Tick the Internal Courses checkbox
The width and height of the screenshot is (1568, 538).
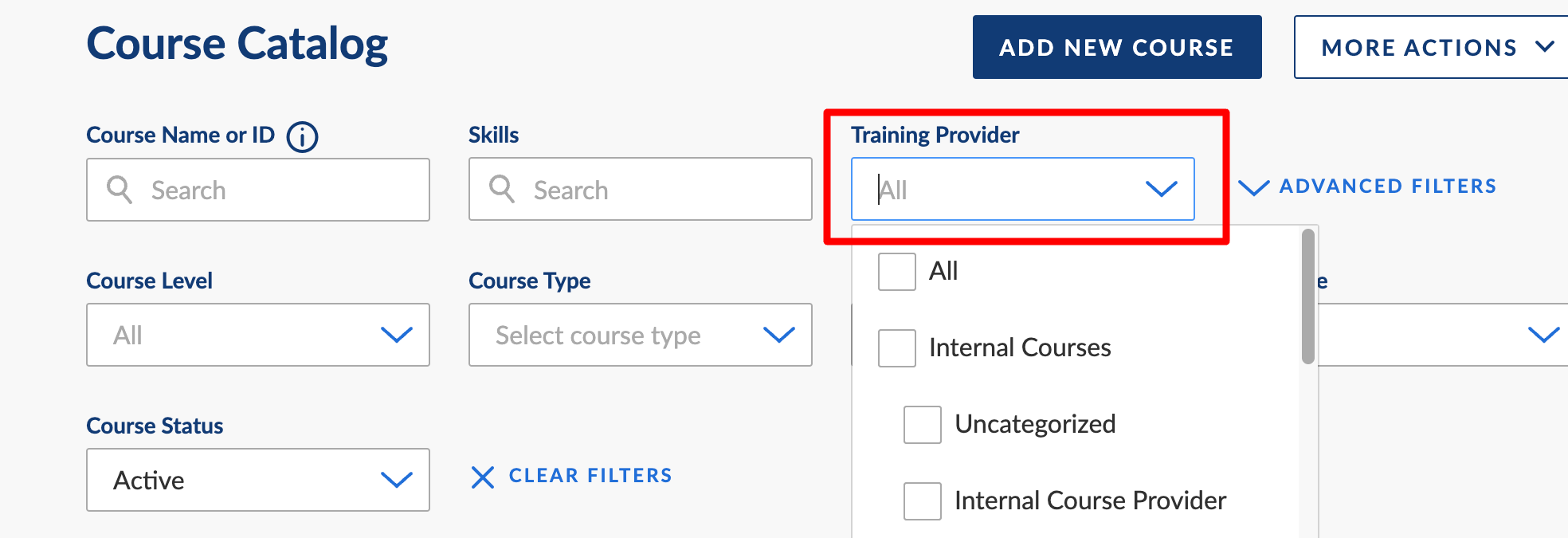[897, 348]
